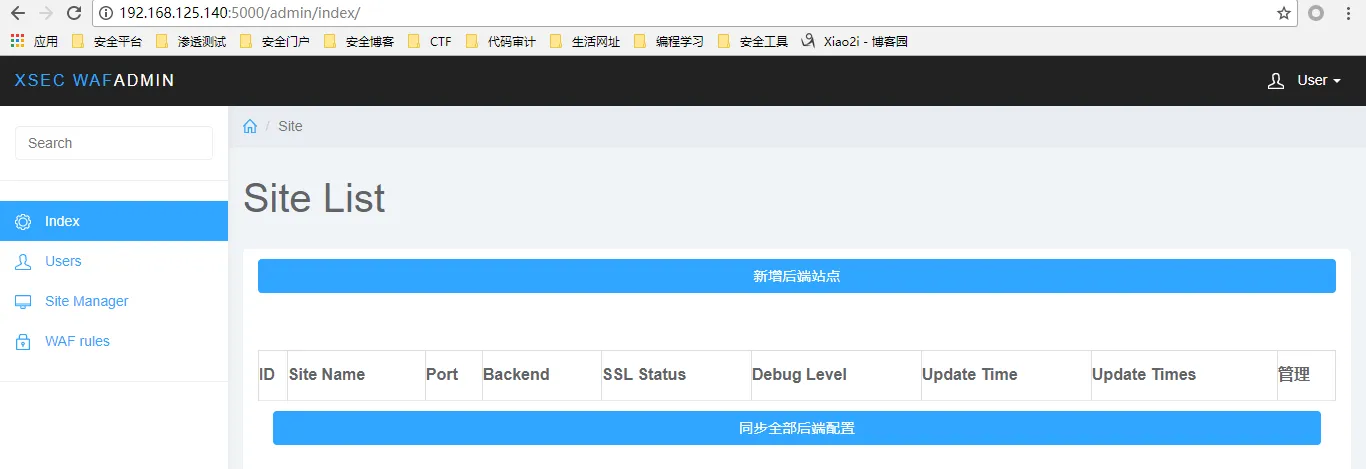The width and height of the screenshot is (1366, 469).
Task: Click the user avatar icon in header
Action: coord(1276,81)
